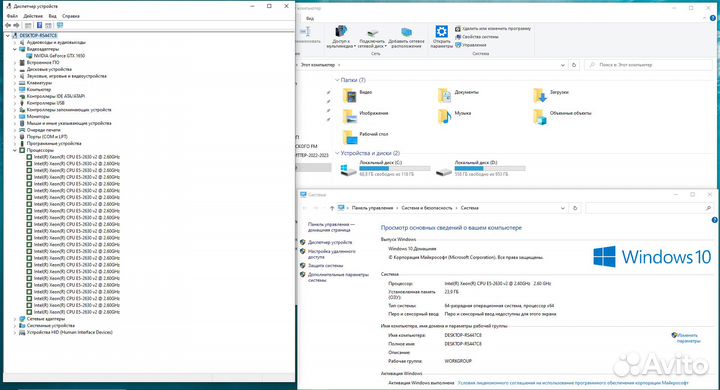Viewport: 720px width, 390px height.
Task: Open the Документы folder
Action: point(458,96)
